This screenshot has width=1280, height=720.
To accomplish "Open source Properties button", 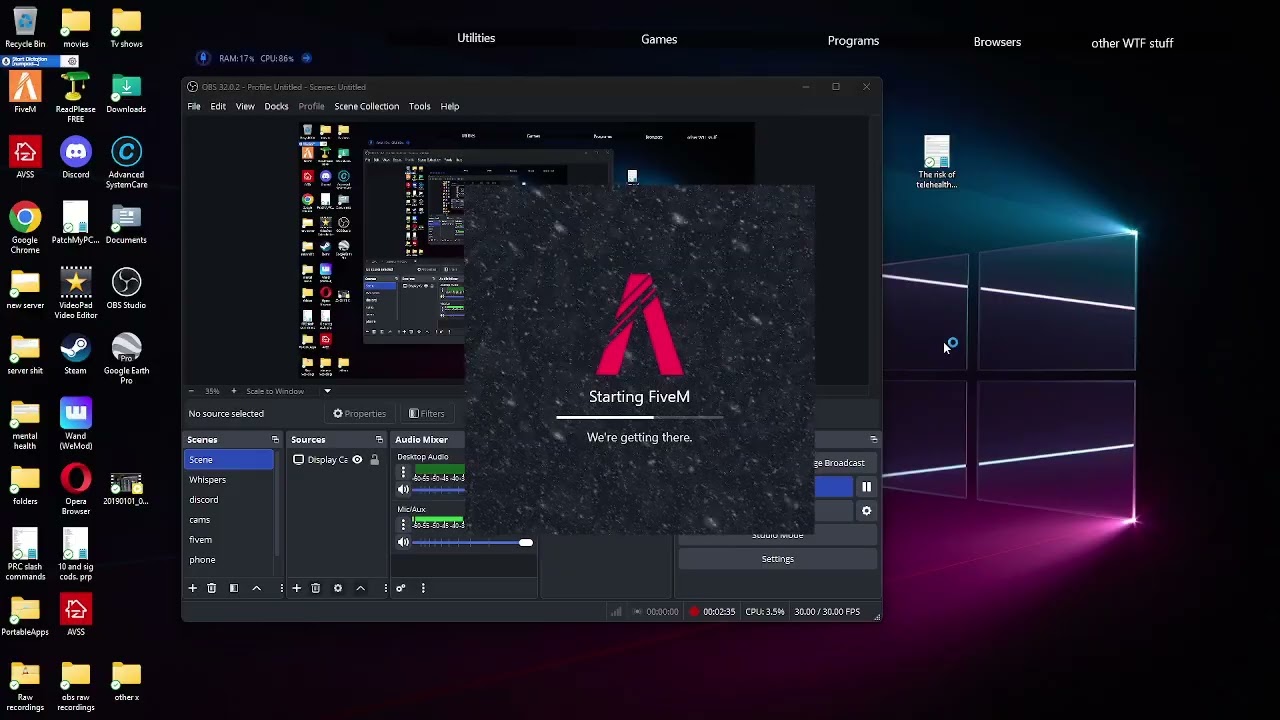I will click(360, 414).
